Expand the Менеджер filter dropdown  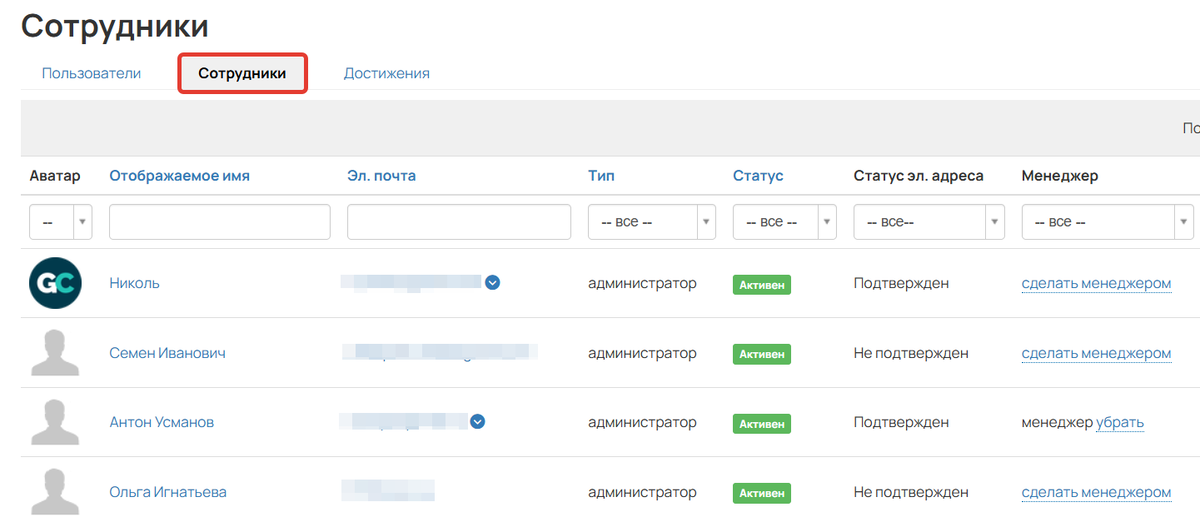[x=1107, y=222]
